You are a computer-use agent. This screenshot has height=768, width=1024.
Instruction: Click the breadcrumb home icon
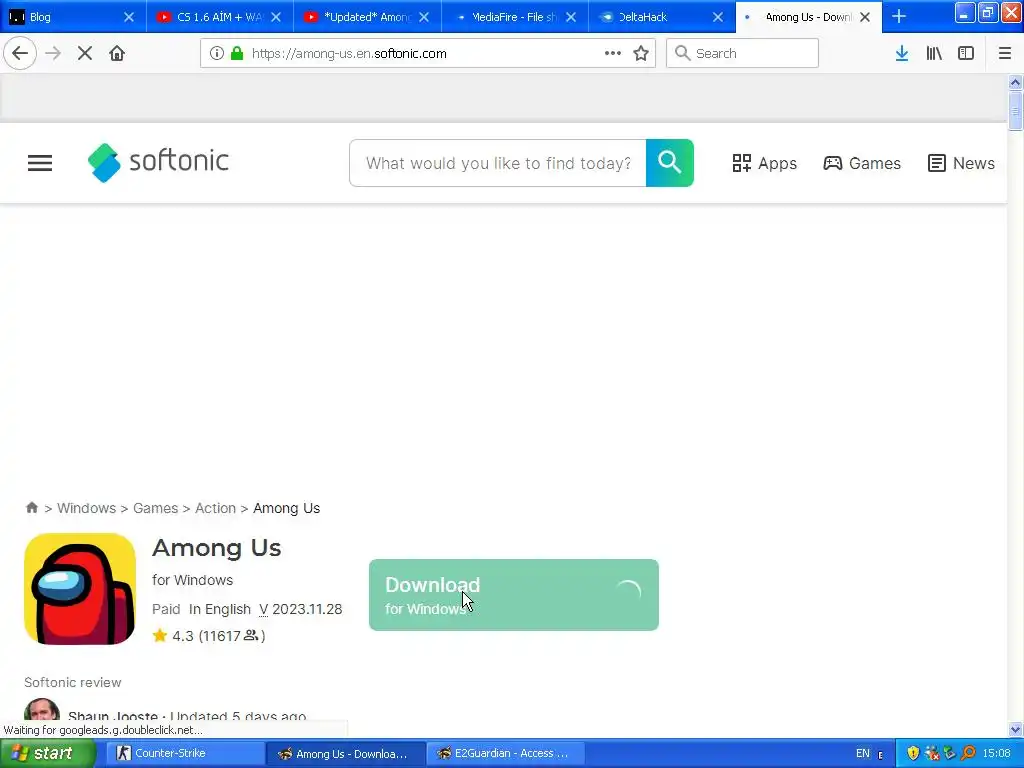coord(31,507)
